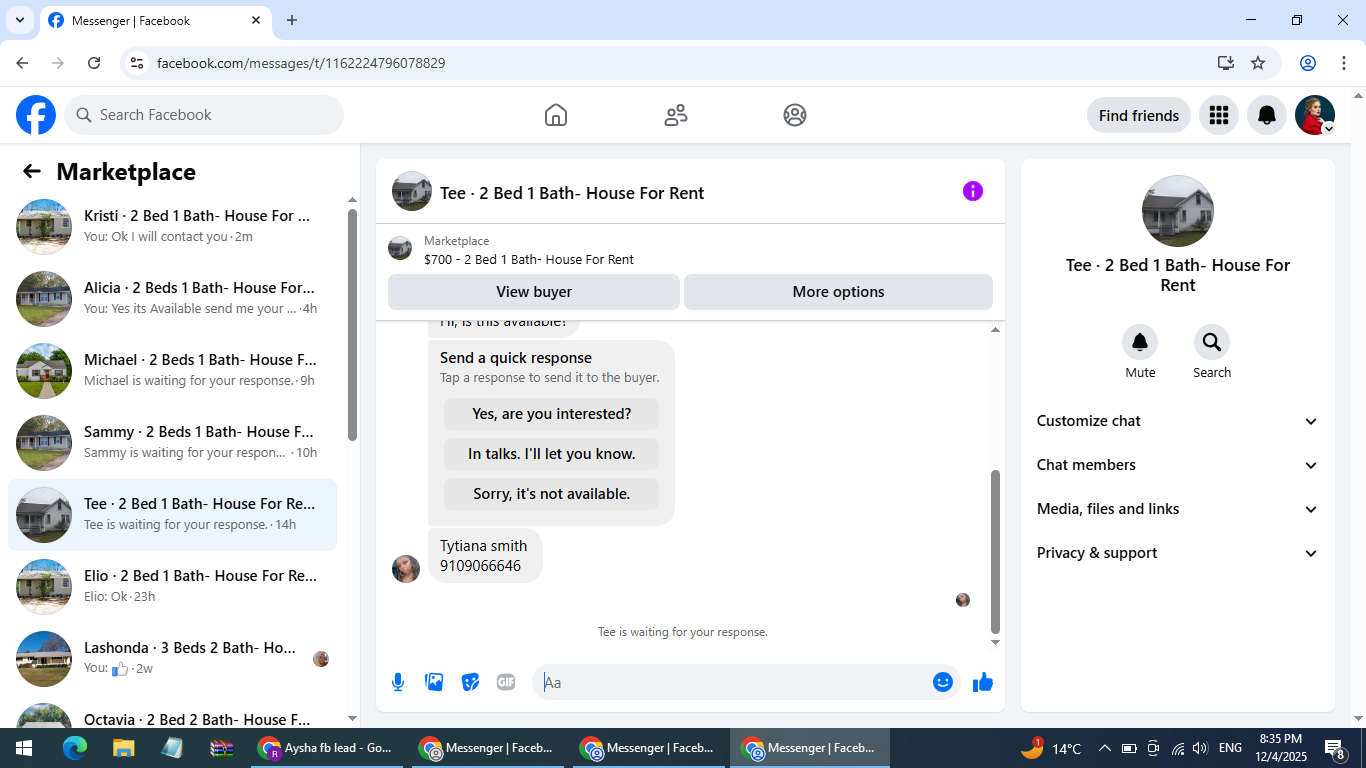Send a thumbs-up like
This screenshot has height=768, width=1366.
(x=983, y=682)
